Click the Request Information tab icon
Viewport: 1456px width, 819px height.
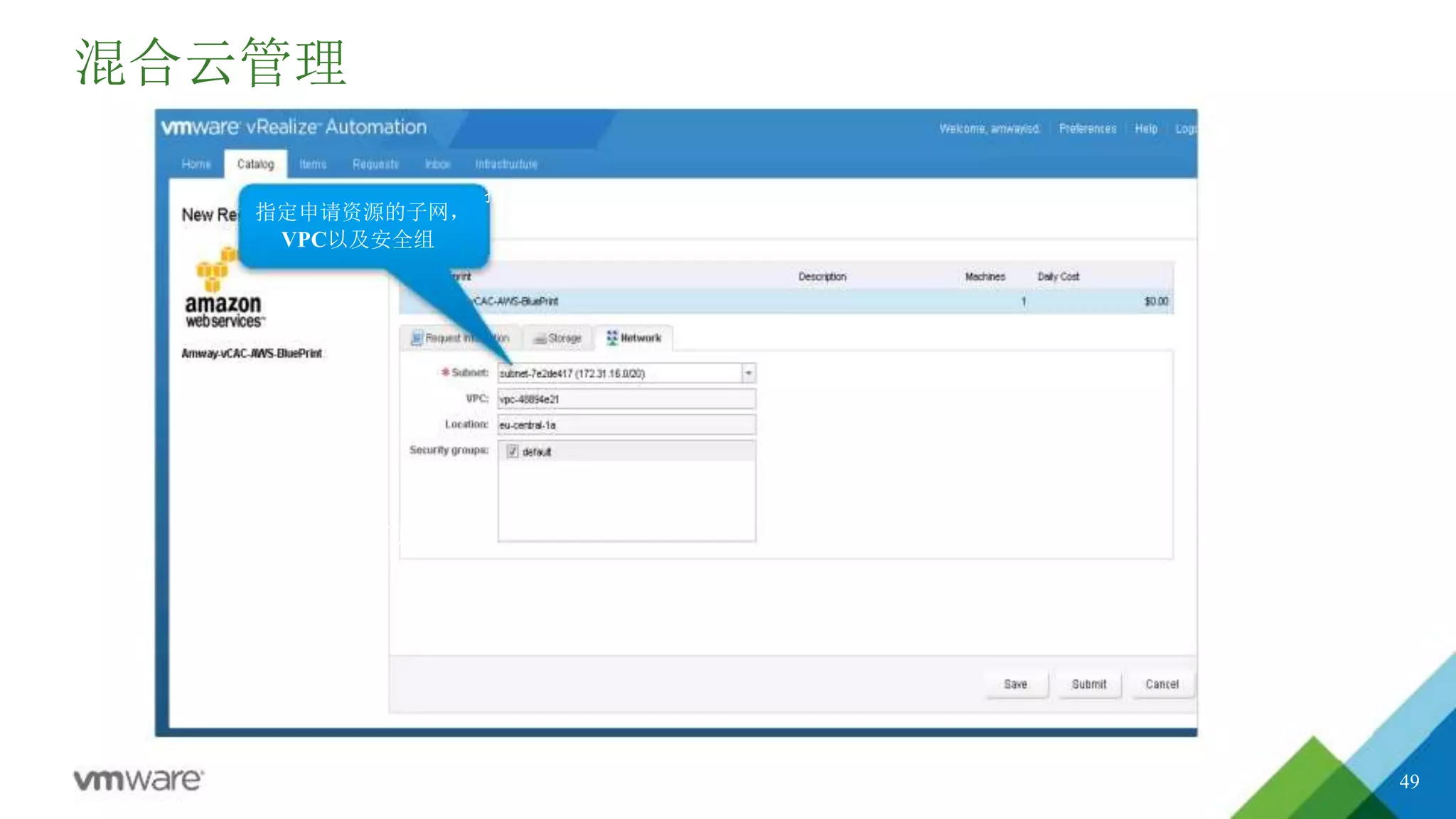(x=417, y=338)
